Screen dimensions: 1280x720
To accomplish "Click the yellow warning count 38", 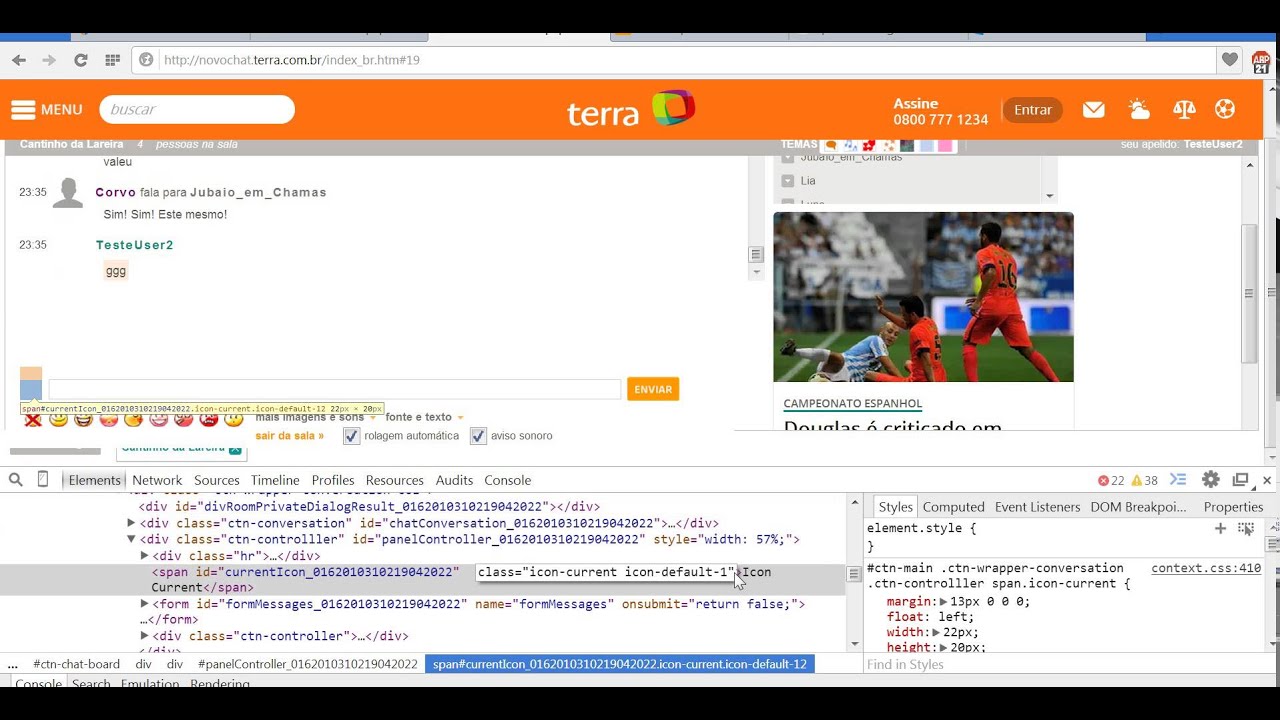I will (1144, 480).
